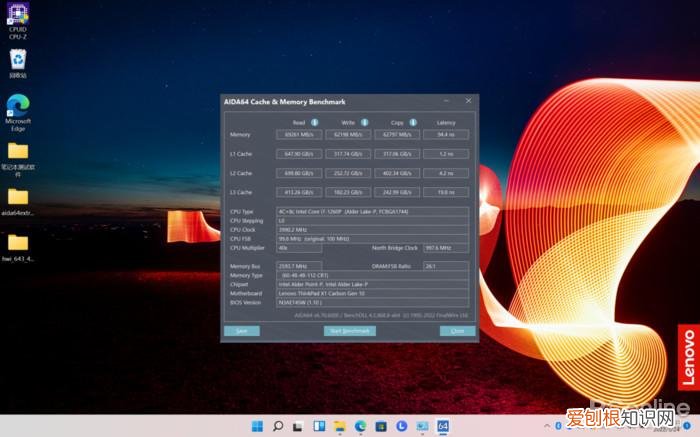Click the L3 Cache Latency value
This screenshot has width=700, height=437.
pos(446,192)
